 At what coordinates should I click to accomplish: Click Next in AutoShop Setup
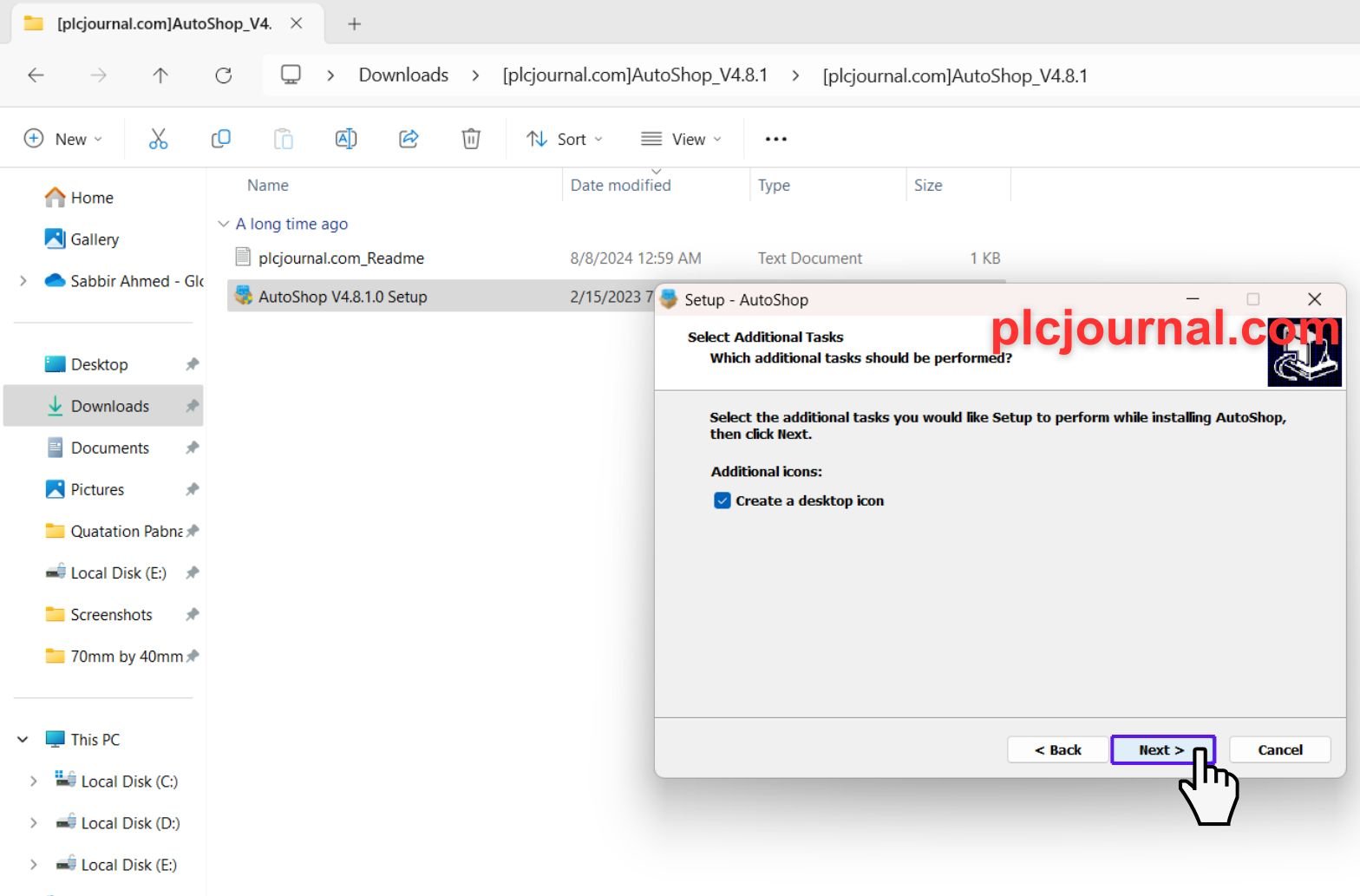click(1162, 749)
